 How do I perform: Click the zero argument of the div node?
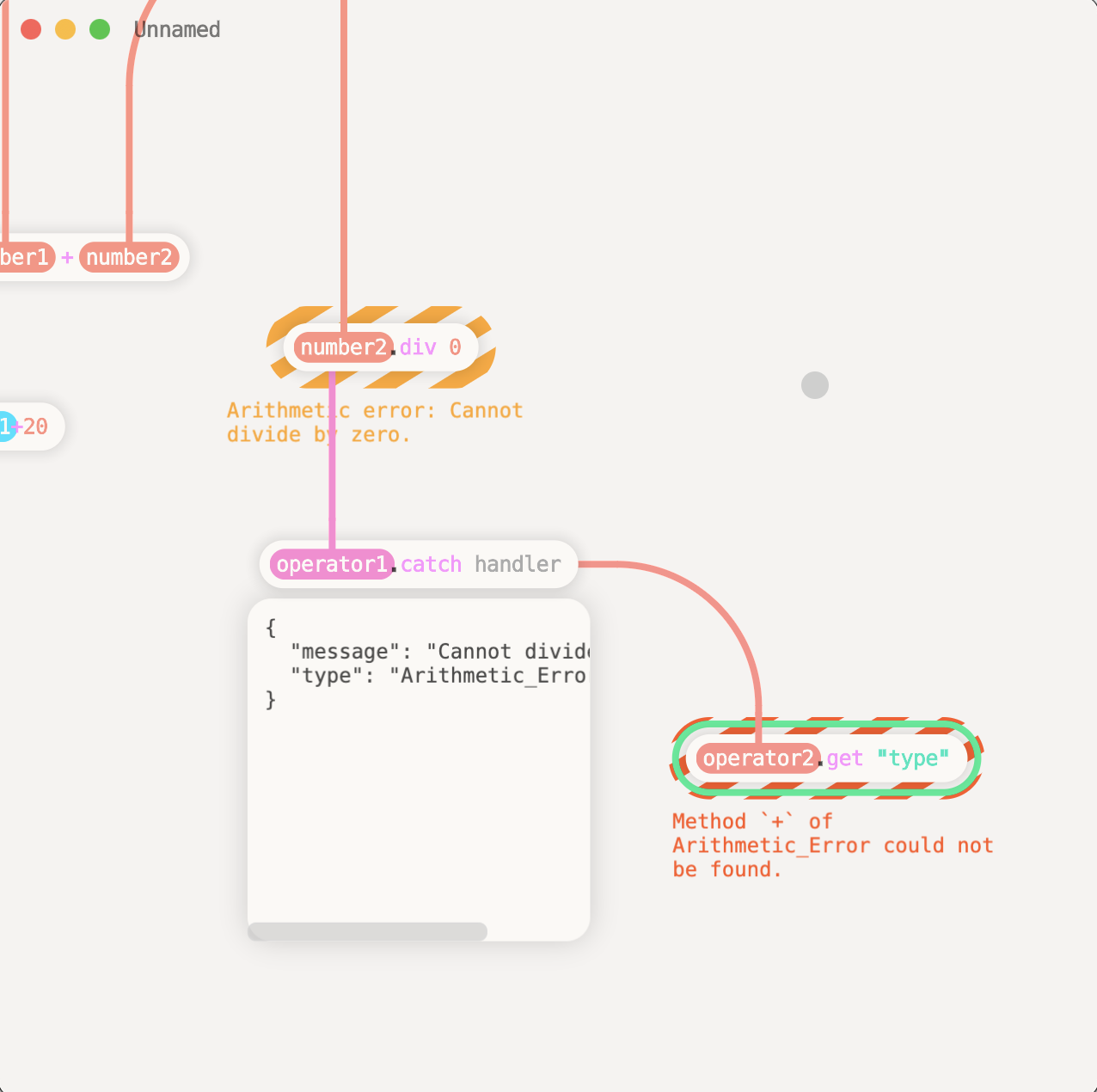[x=457, y=347]
